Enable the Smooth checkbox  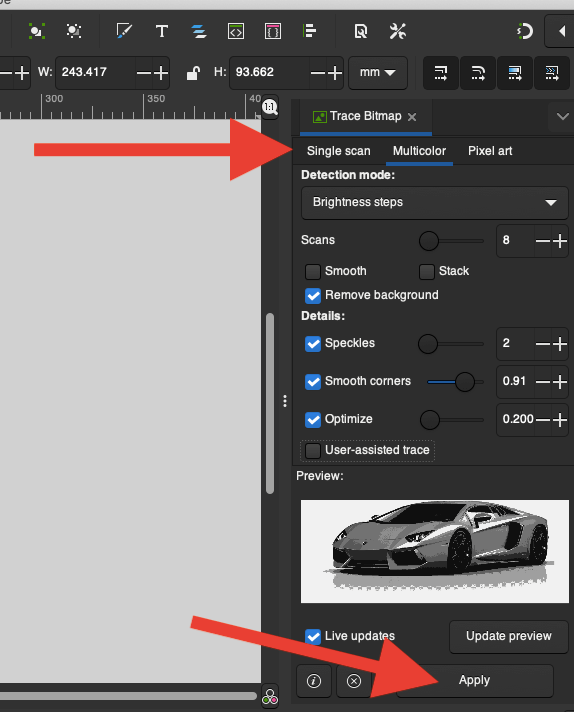313,272
